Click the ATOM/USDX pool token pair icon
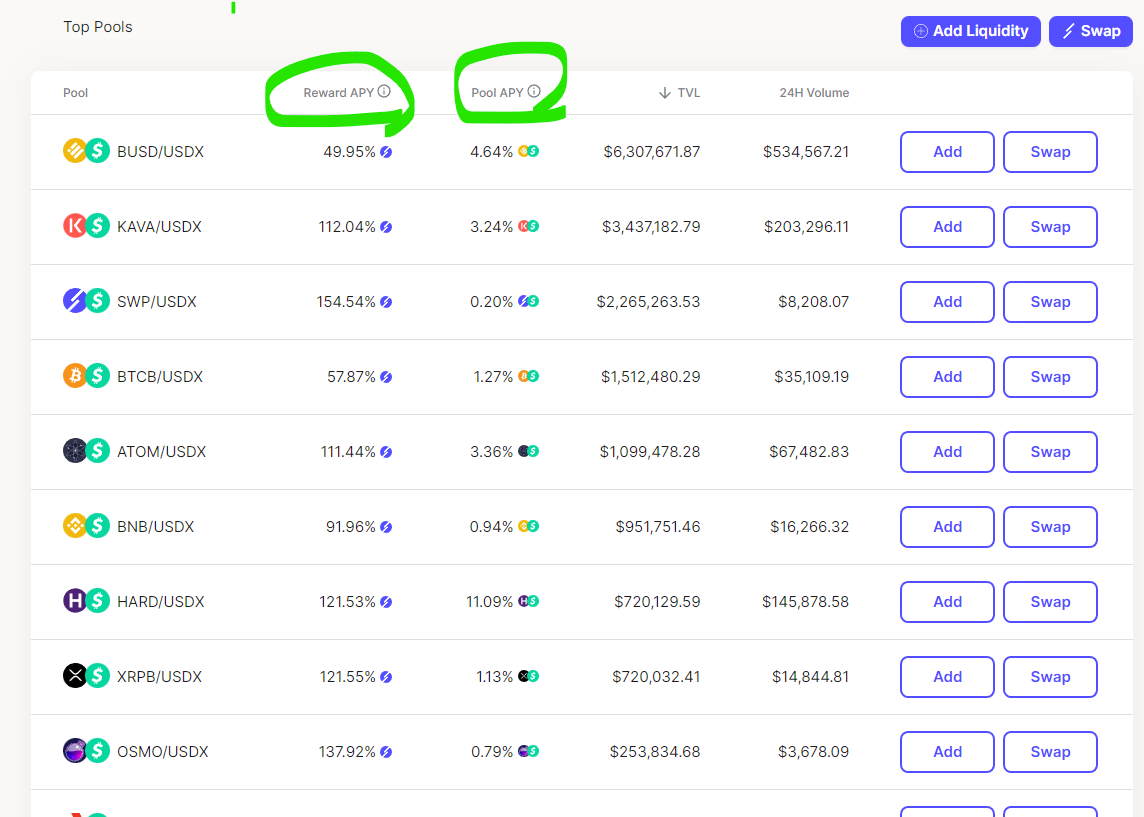This screenshot has width=1144, height=817. point(86,451)
